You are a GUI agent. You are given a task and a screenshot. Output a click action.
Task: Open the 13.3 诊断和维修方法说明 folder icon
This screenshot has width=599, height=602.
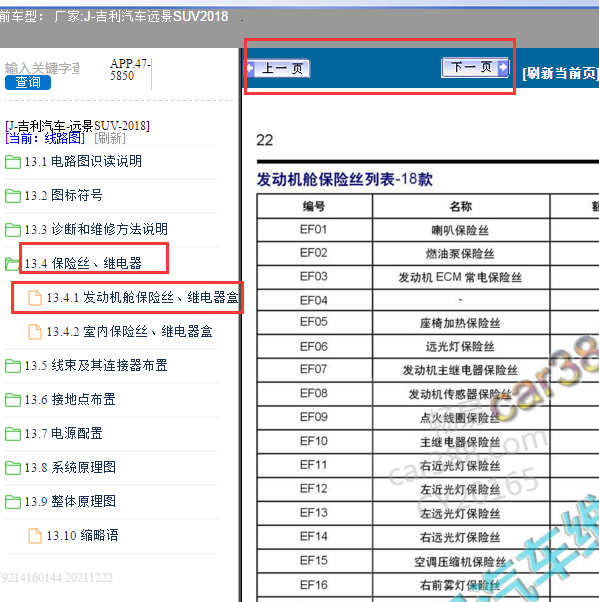[x=13, y=230]
